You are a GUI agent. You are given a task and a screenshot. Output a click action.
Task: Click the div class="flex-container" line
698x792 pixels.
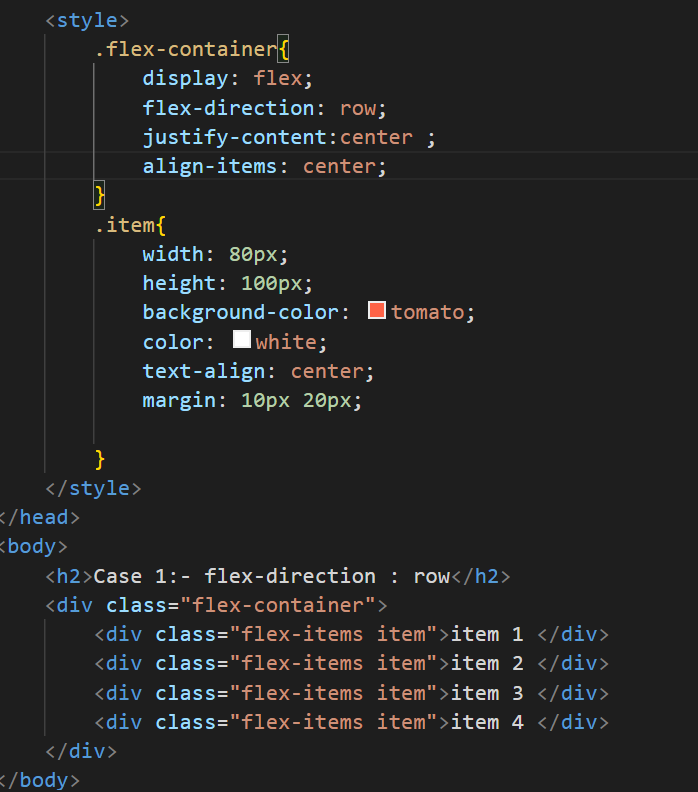point(216,606)
